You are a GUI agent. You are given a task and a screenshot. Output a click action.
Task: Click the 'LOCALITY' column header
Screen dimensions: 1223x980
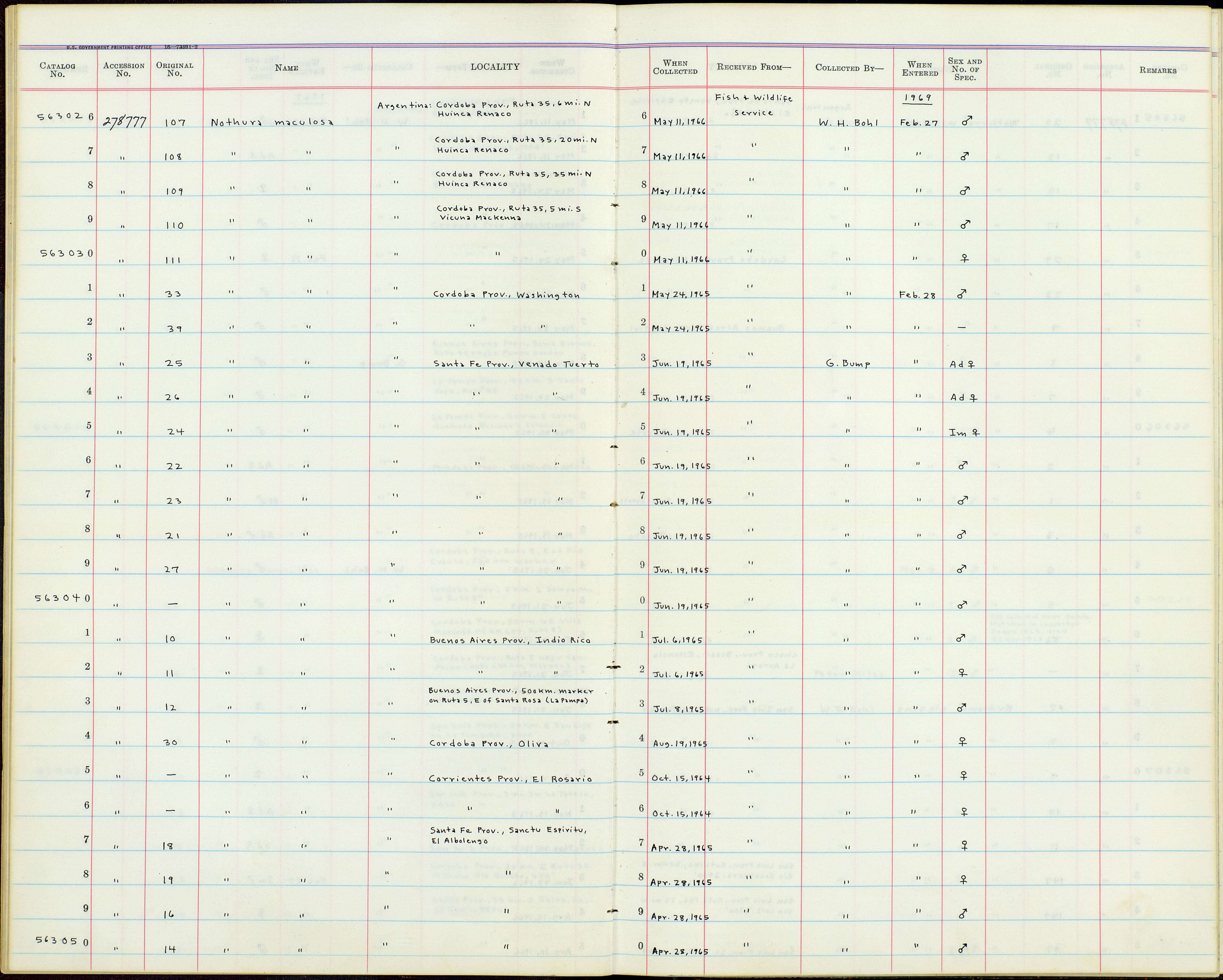pyautogui.click(x=495, y=67)
